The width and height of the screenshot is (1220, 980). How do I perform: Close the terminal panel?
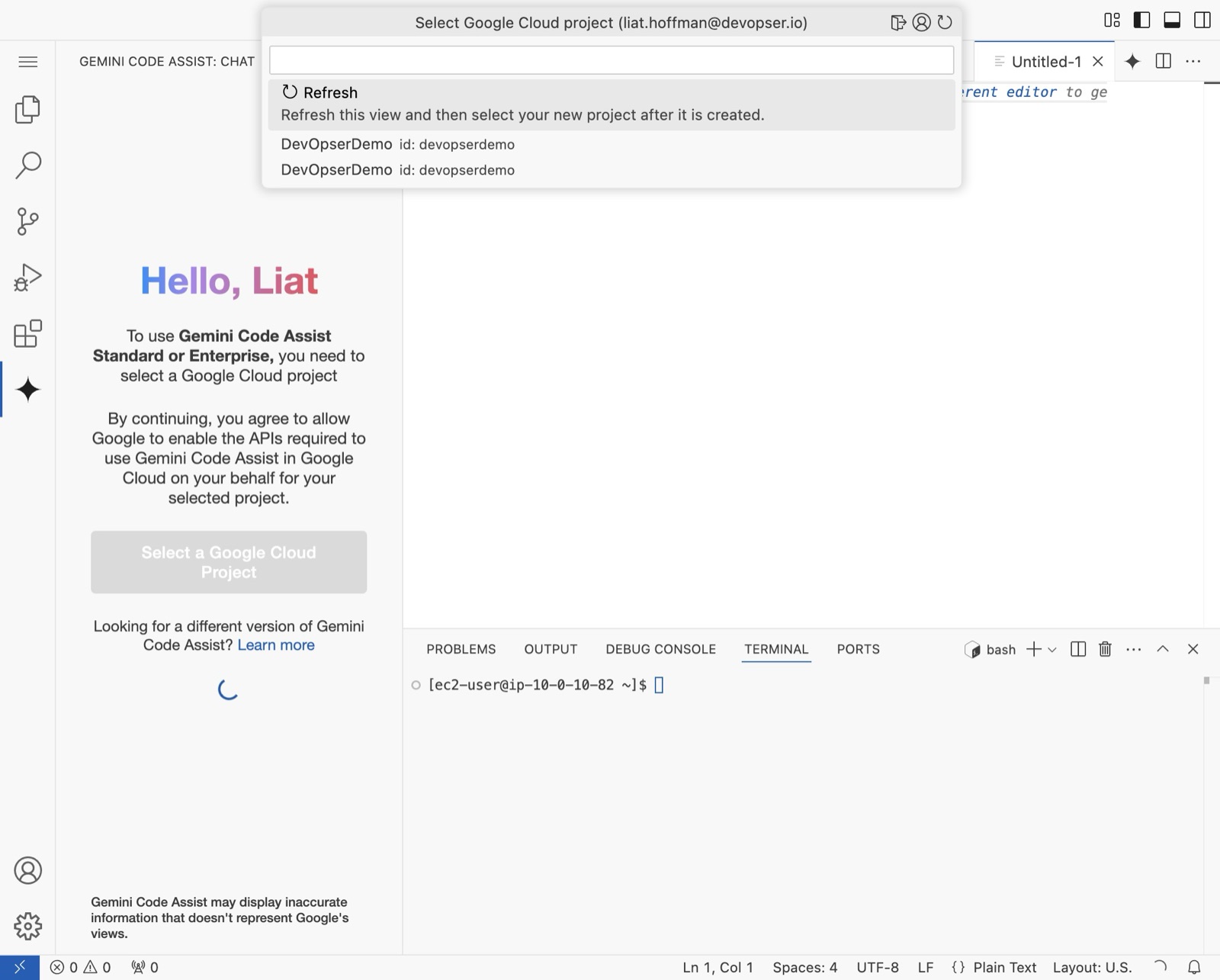[1193, 649]
